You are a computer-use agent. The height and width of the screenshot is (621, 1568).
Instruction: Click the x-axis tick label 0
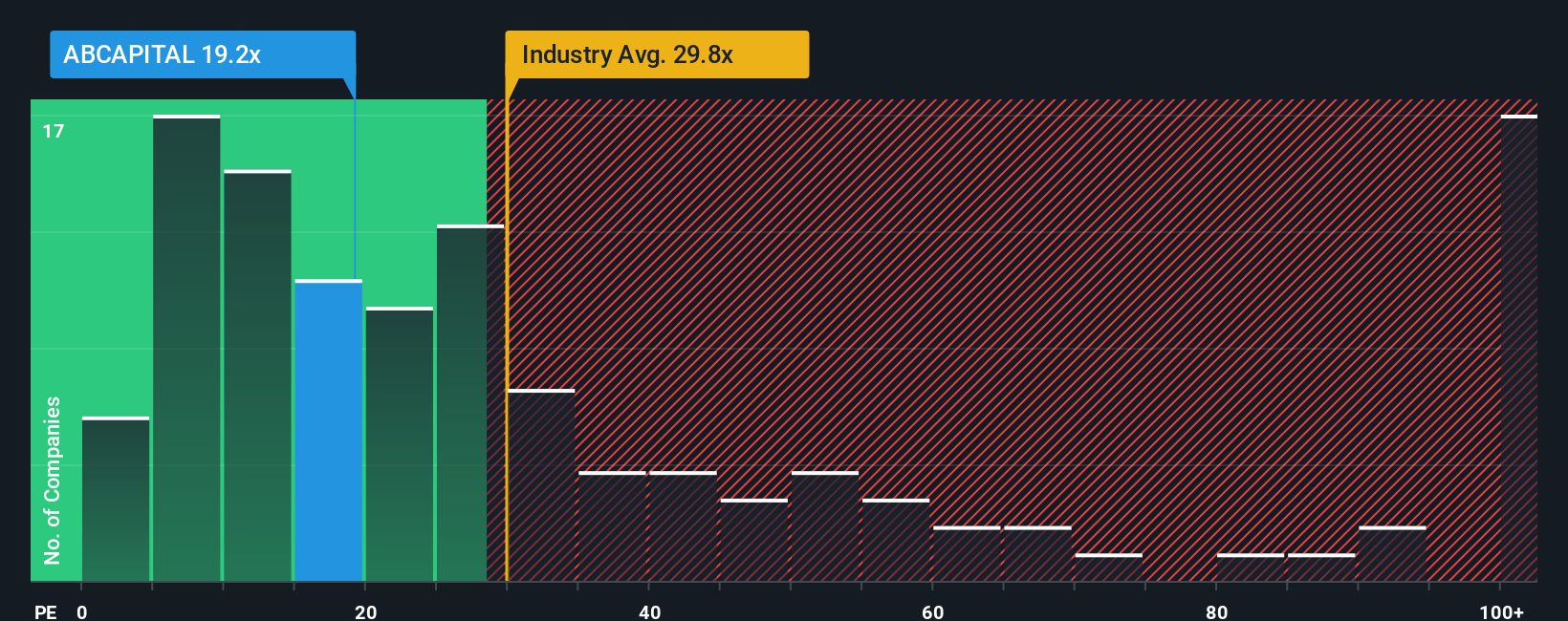click(x=82, y=611)
